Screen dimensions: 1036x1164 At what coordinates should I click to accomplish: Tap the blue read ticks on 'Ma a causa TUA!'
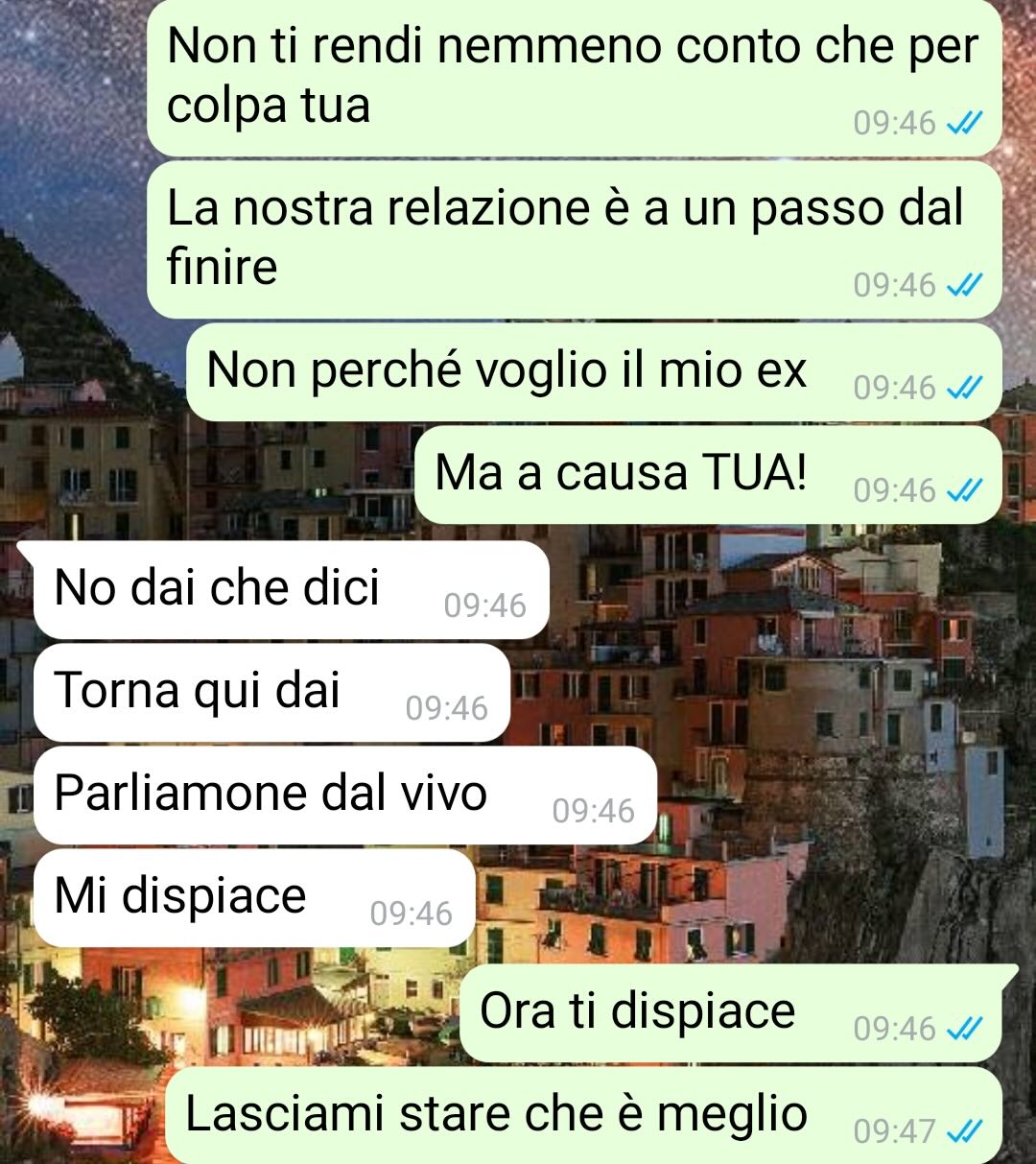pyautogui.click(x=964, y=490)
